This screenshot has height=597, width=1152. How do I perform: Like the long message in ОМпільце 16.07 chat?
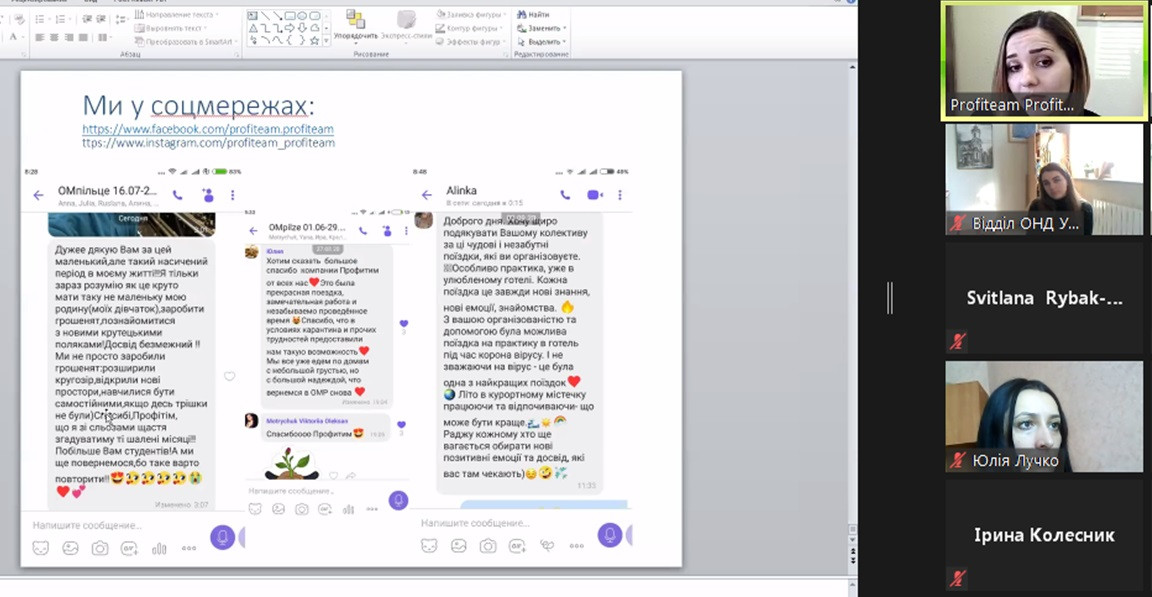tap(230, 377)
